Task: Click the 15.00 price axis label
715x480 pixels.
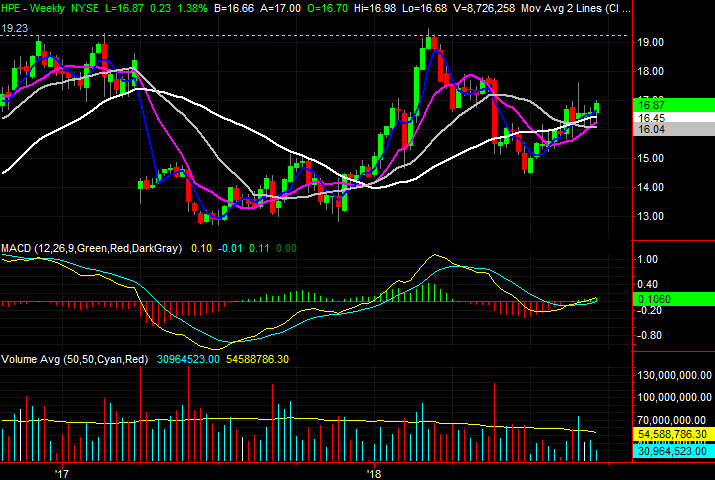Action: pyautogui.click(x=650, y=158)
